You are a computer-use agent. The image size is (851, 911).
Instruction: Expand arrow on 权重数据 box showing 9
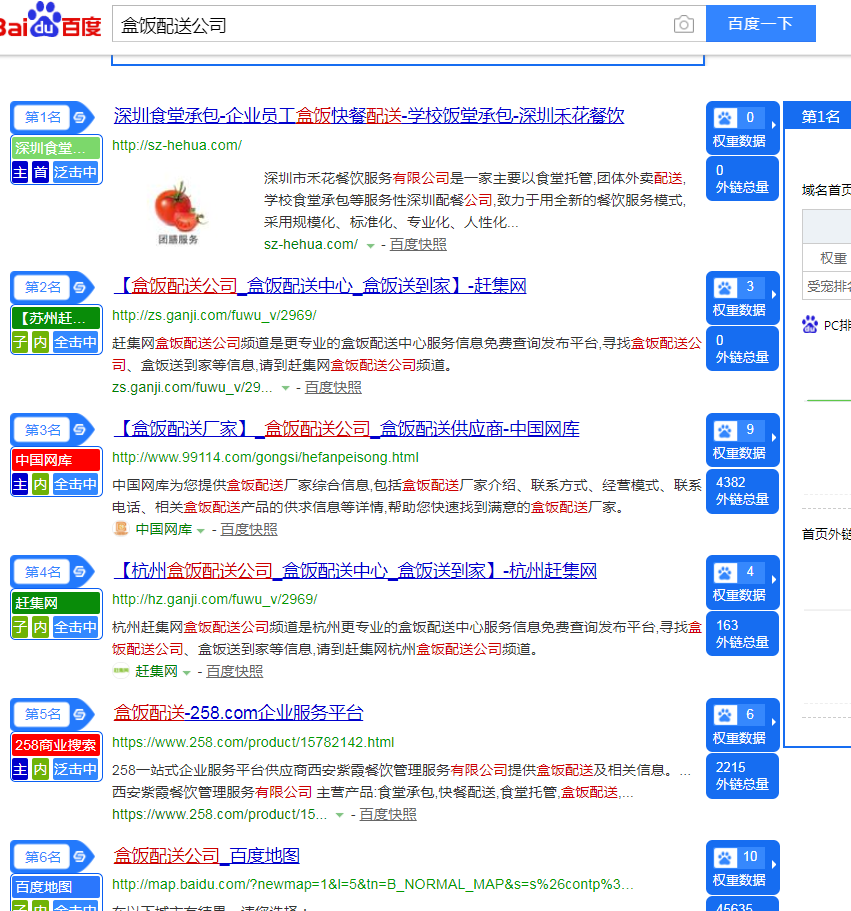(773, 437)
